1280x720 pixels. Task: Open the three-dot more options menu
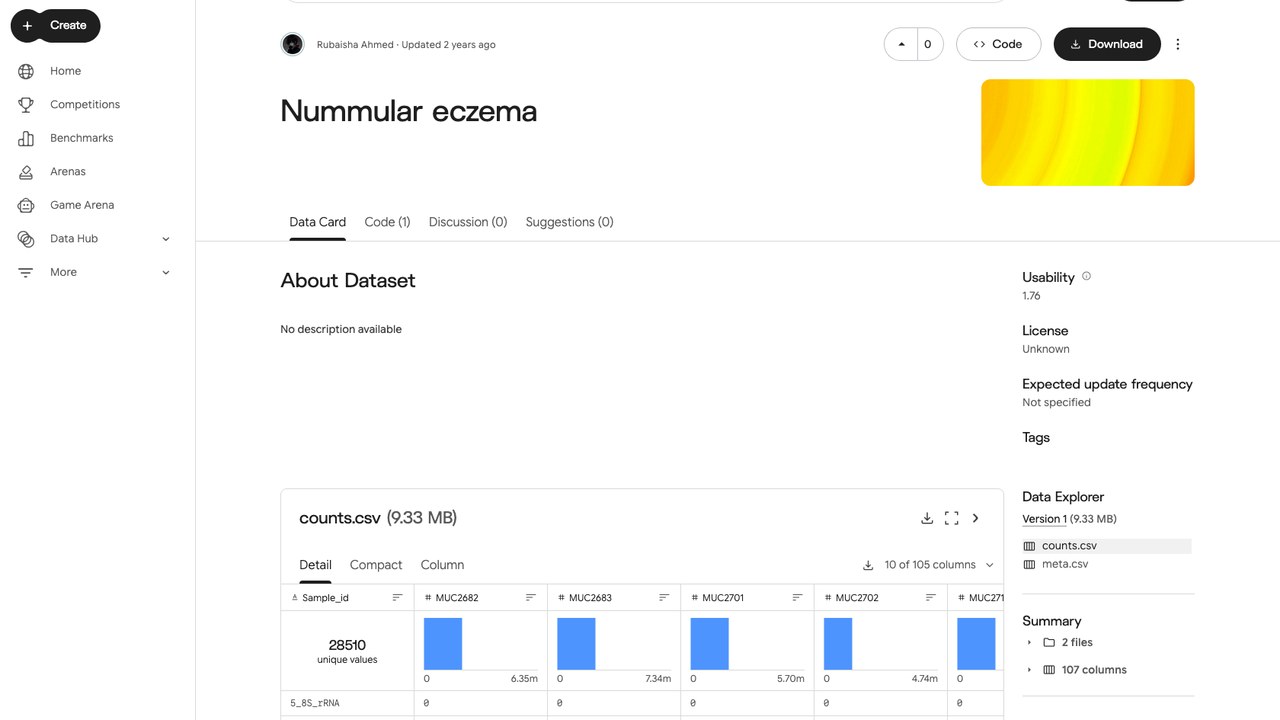1178,44
